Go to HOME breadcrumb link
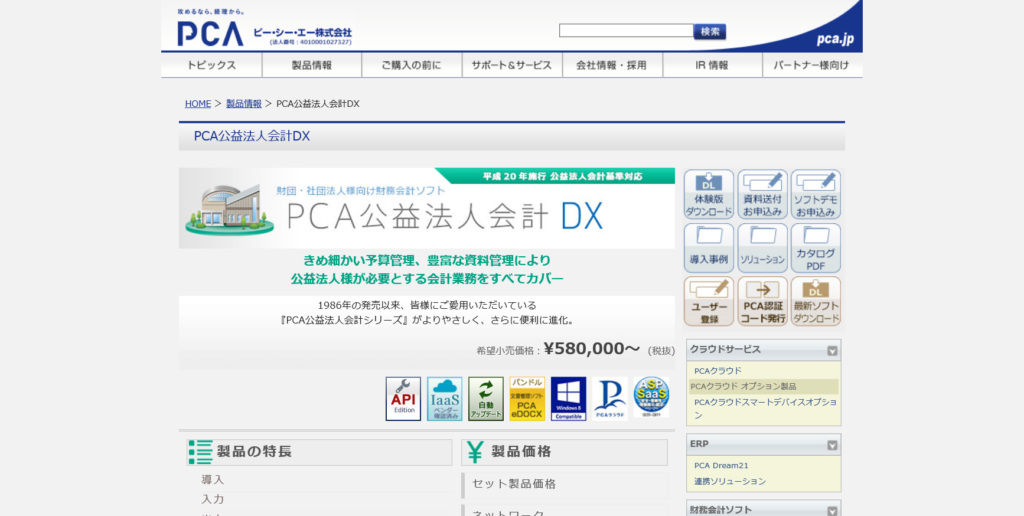The height and width of the screenshot is (516, 1024). (198, 104)
